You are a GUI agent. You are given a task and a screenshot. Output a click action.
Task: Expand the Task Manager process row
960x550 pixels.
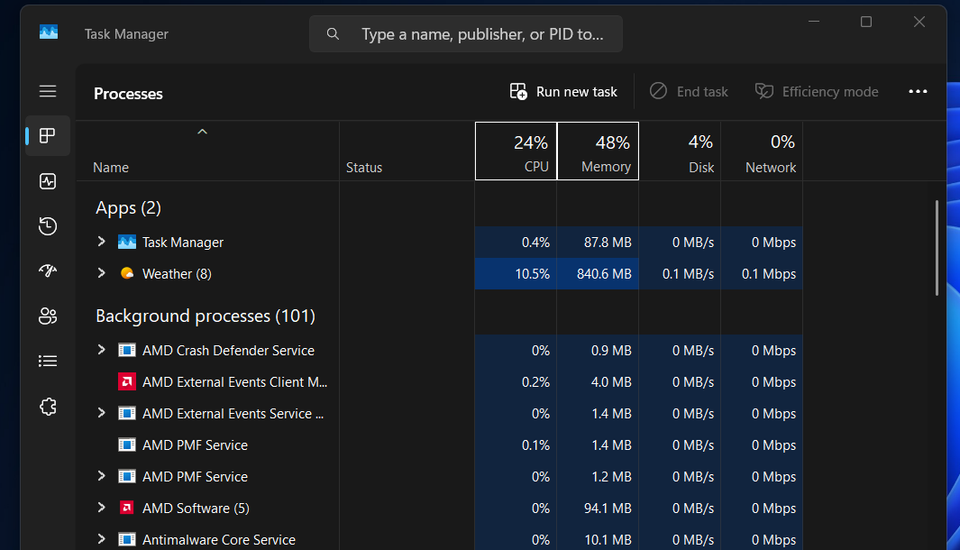(x=102, y=242)
